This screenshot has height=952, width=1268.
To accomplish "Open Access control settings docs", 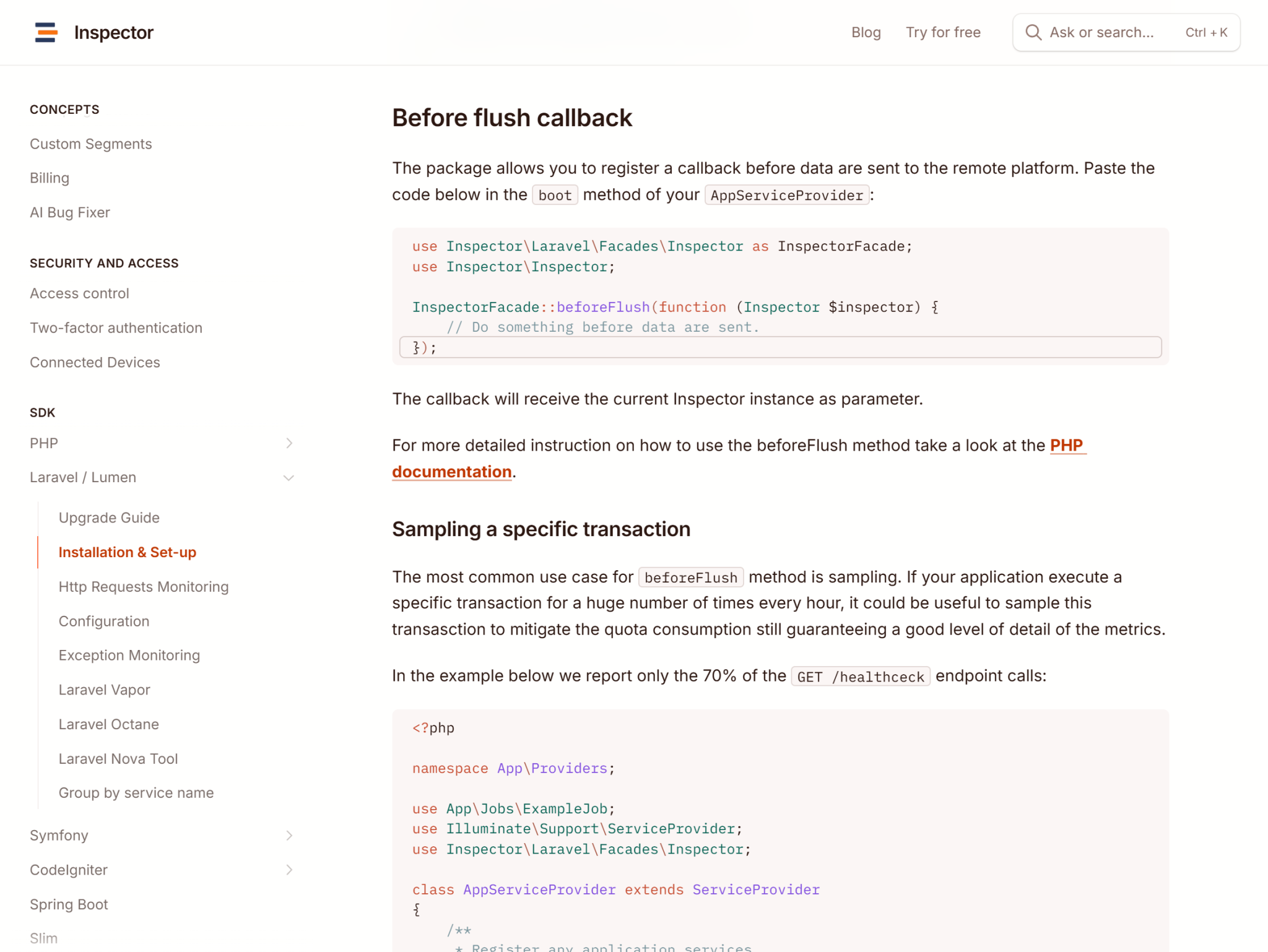I will point(79,293).
